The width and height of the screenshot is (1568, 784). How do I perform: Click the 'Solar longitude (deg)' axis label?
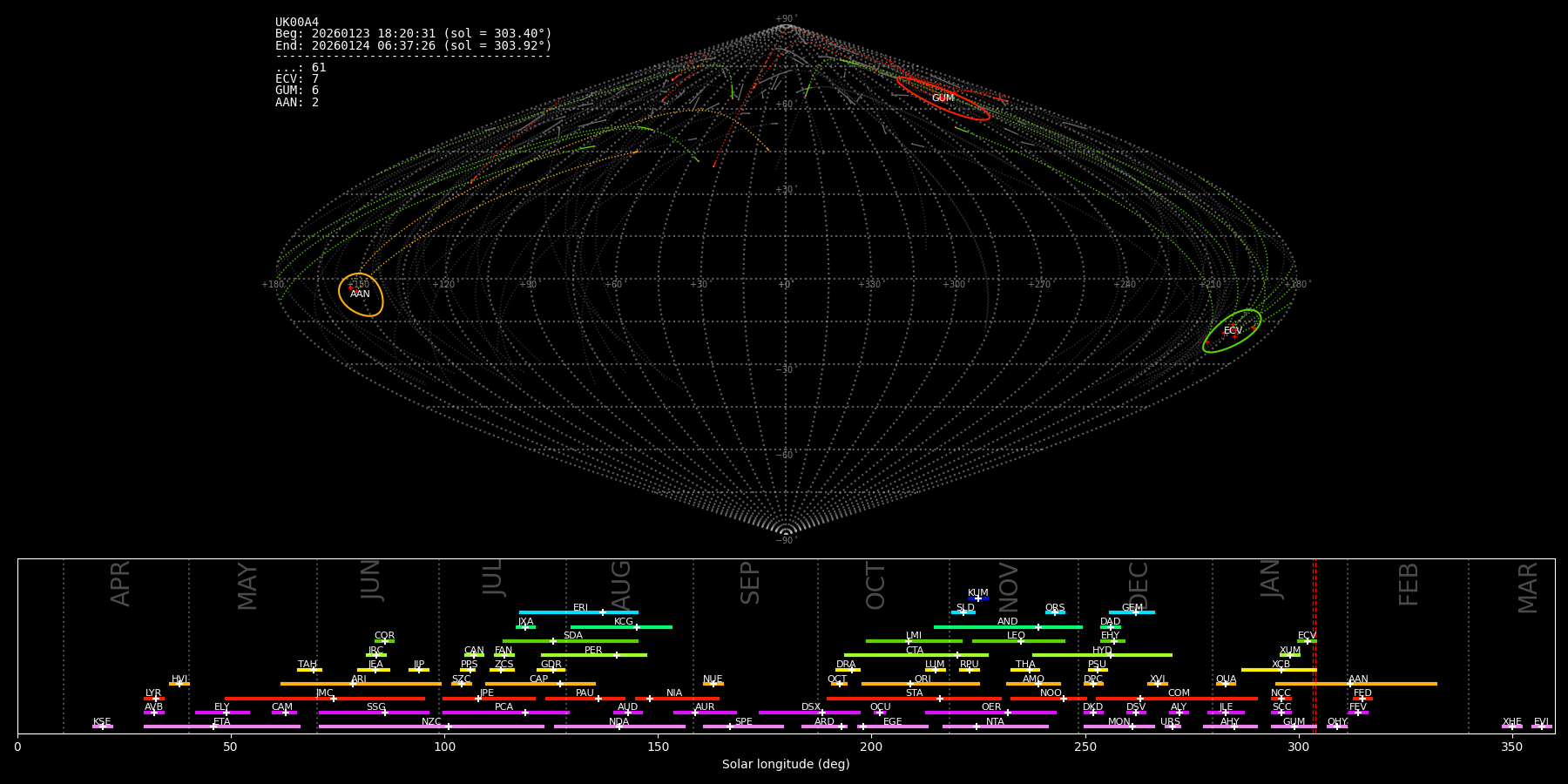point(786,765)
